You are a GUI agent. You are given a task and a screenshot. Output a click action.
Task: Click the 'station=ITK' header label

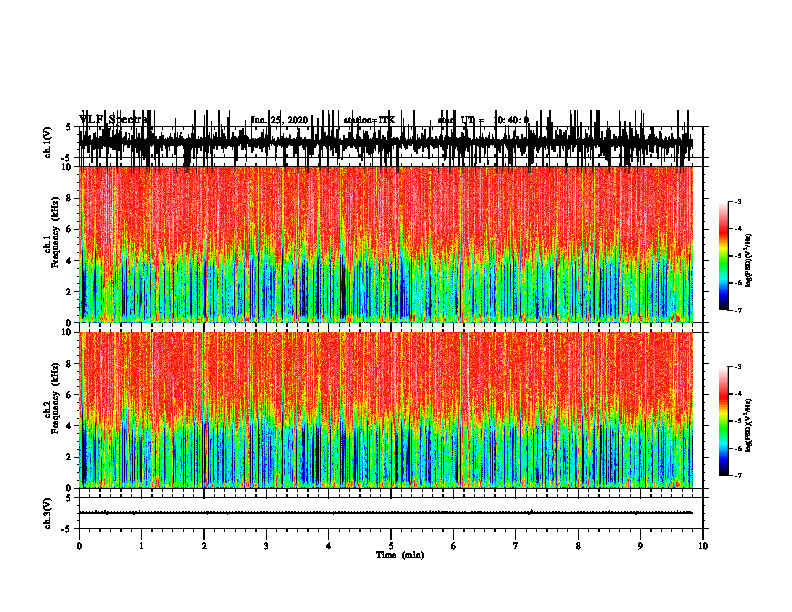369,120
